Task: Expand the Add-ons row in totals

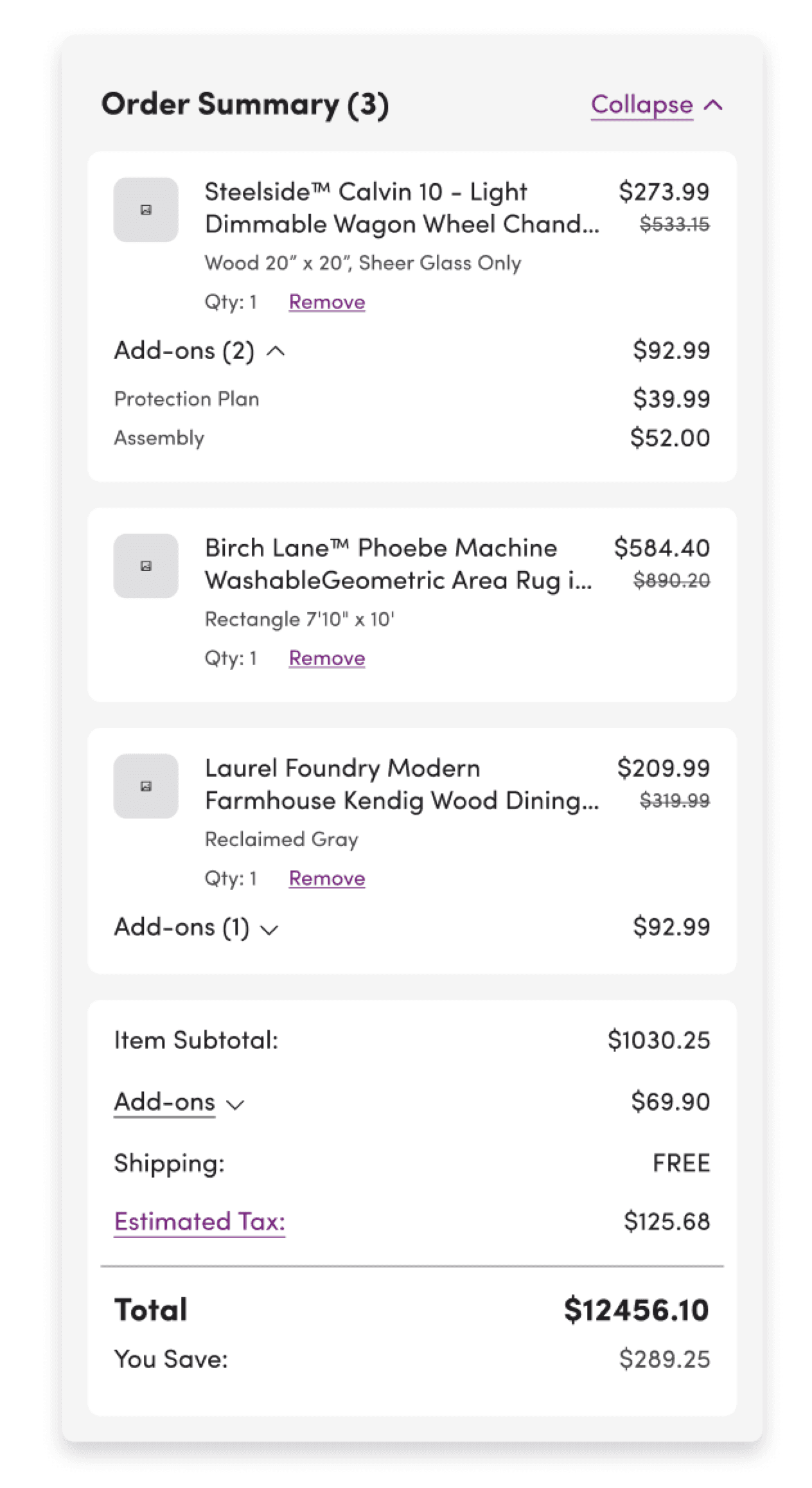Action: 179,1102
